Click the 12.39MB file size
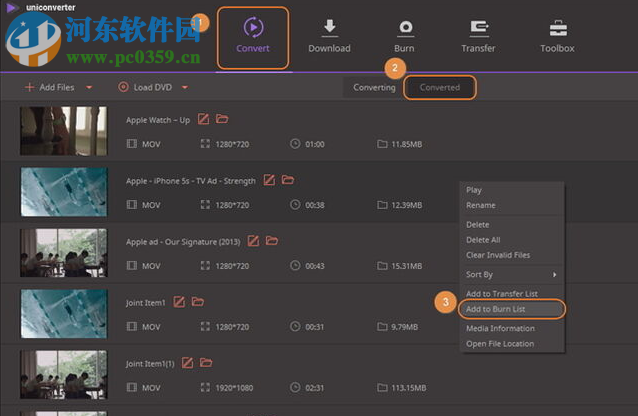638x416 pixels. pyautogui.click(x=406, y=205)
